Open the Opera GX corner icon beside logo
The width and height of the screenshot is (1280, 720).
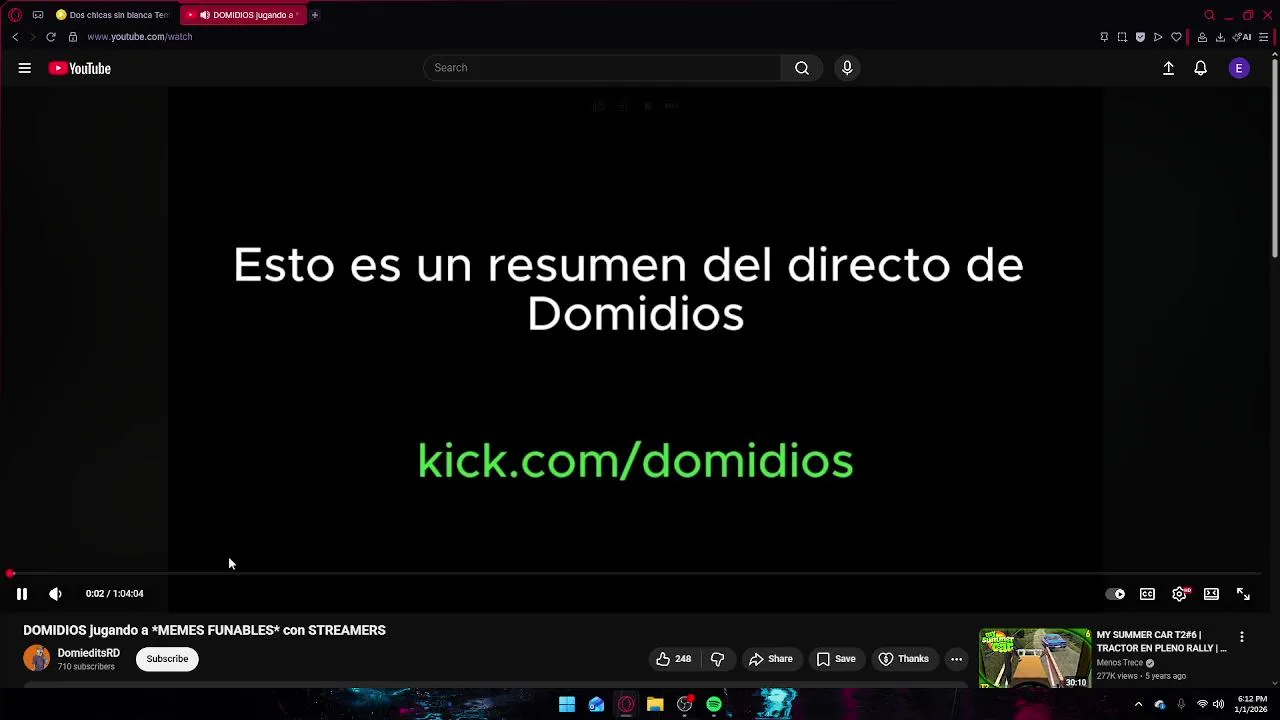click(x=38, y=15)
